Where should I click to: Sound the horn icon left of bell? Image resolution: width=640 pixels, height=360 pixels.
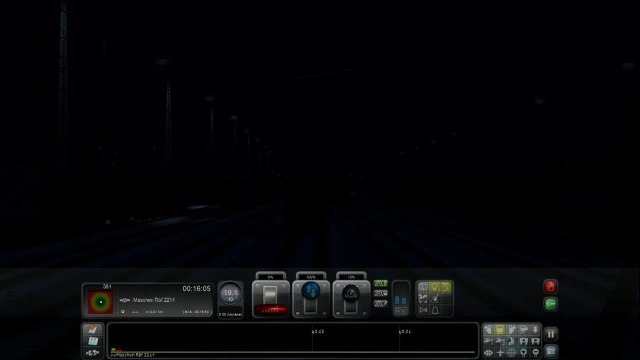click(x=423, y=311)
